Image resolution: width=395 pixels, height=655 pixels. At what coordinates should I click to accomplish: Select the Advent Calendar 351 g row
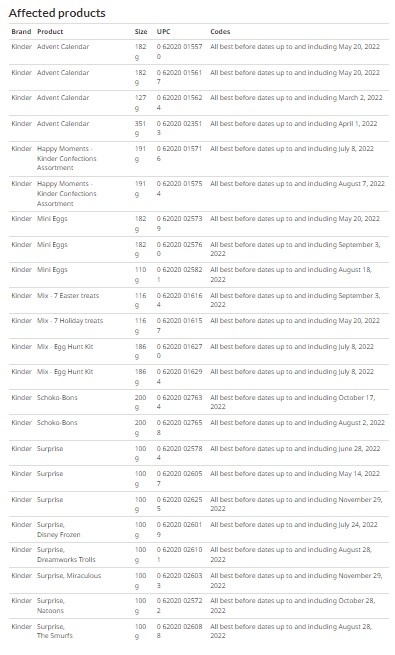coord(199,129)
